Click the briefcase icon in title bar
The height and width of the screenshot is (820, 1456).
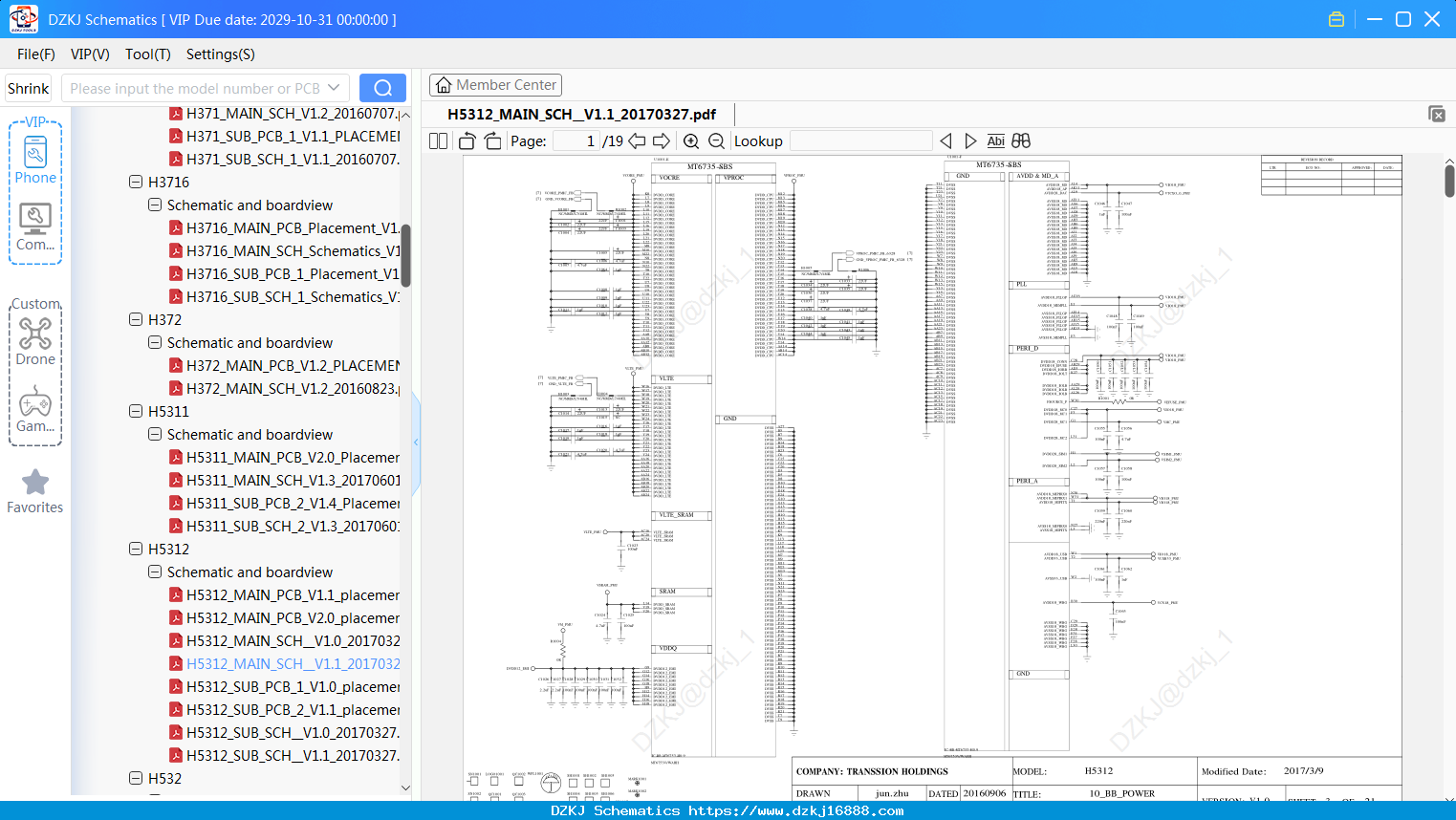[x=1336, y=19]
